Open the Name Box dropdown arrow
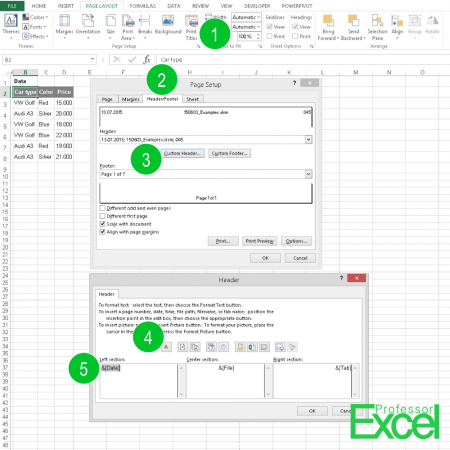The image size is (450, 450). pyautogui.click(x=92, y=59)
